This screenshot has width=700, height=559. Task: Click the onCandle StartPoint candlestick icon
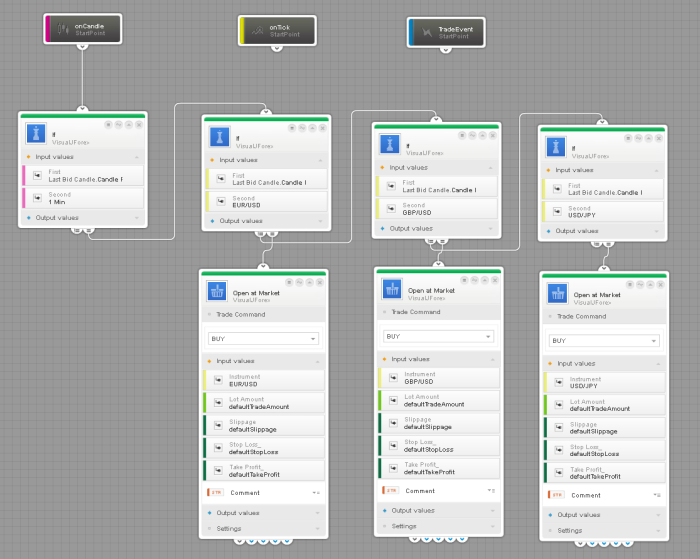point(63,30)
